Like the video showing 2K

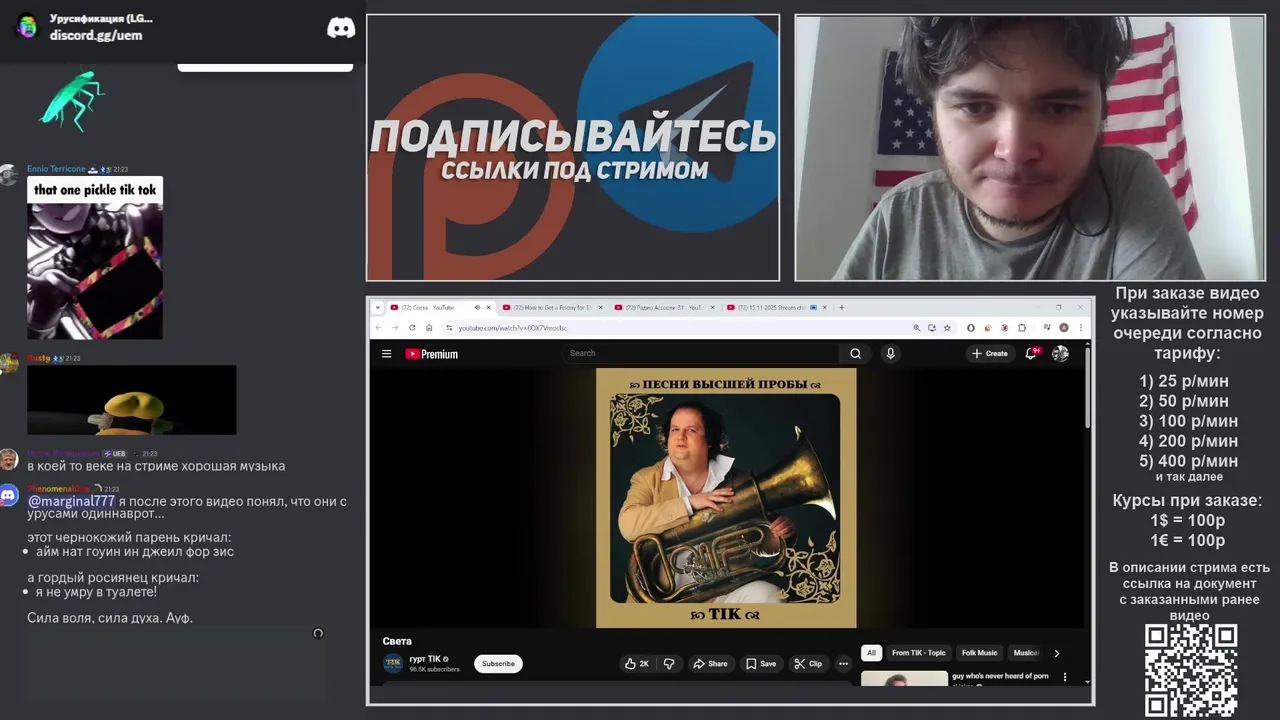[636, 663]
